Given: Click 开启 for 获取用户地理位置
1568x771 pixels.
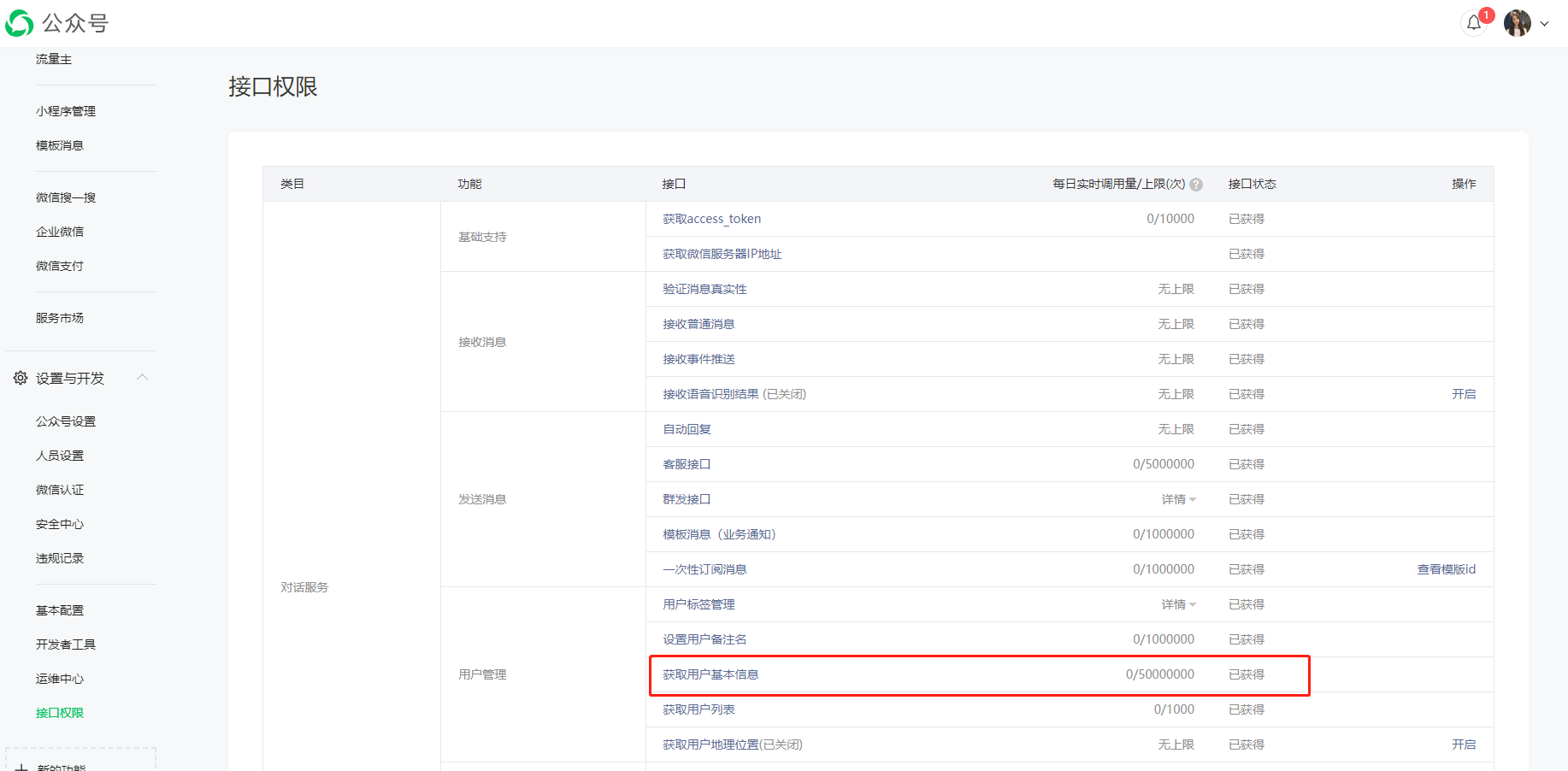Looking at the screenshot, I should click(1464, 745).
